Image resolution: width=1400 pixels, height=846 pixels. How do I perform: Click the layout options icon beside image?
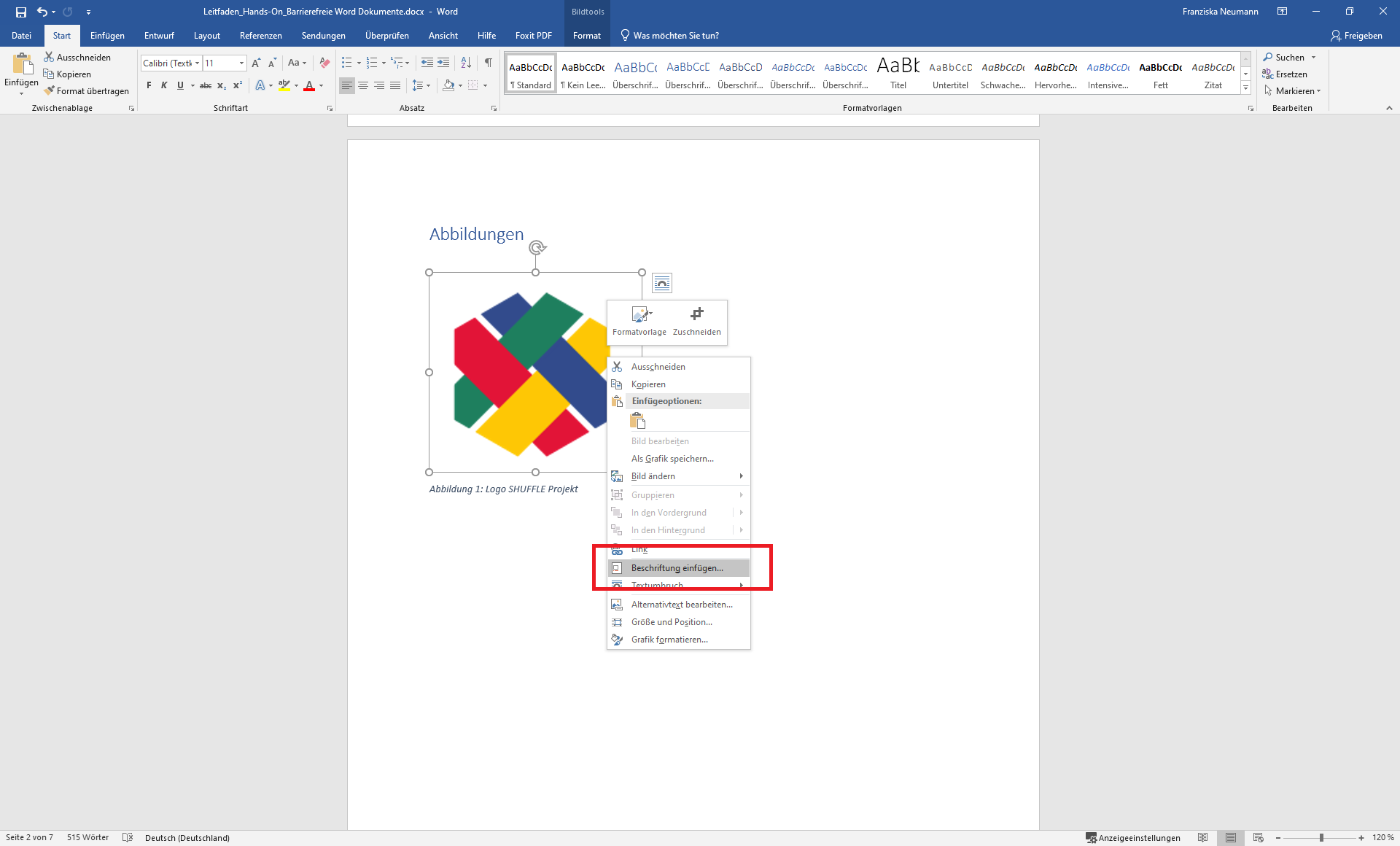tap(661, 283)
